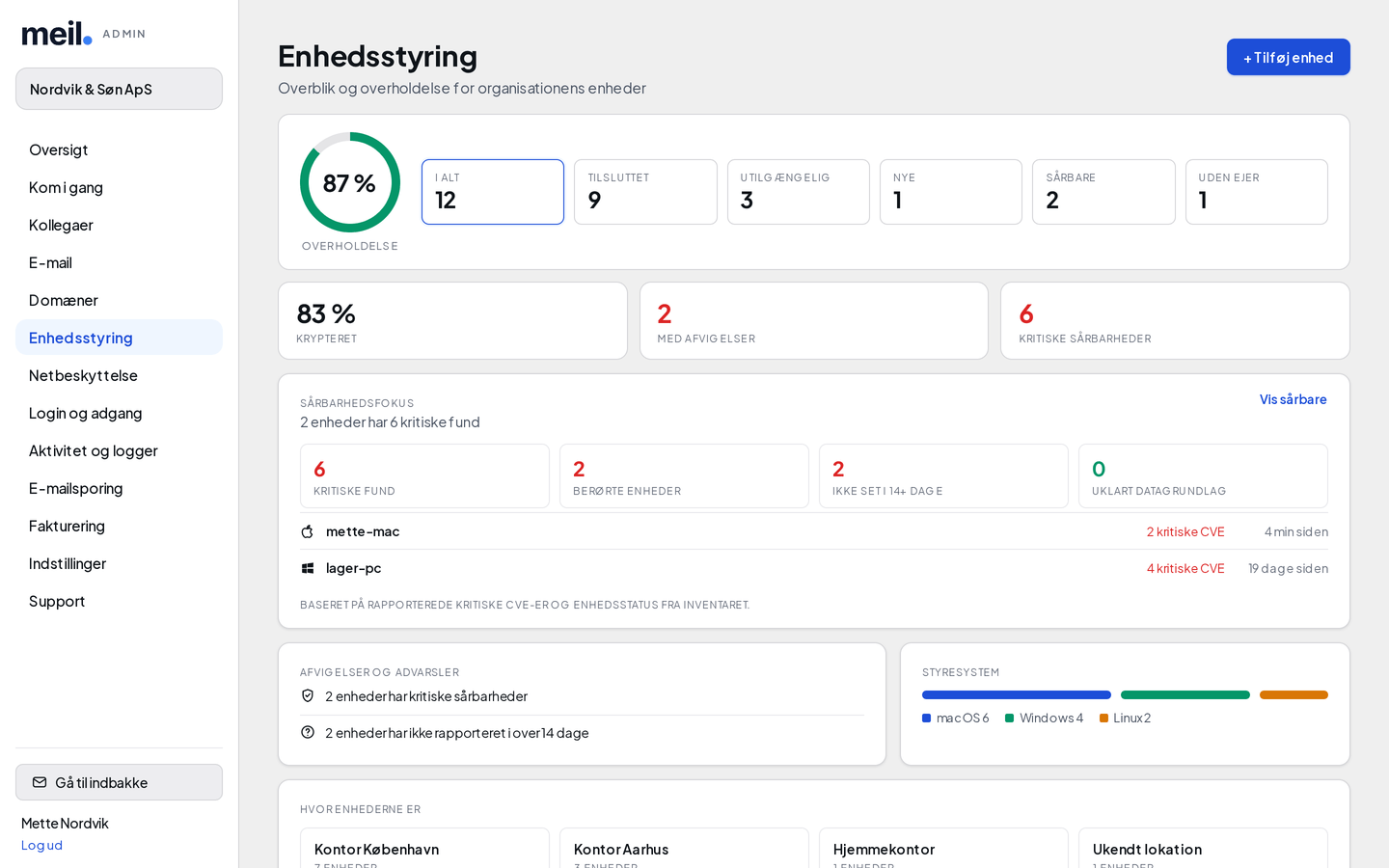
Task: Click the Log ud link
Action: 41,845
